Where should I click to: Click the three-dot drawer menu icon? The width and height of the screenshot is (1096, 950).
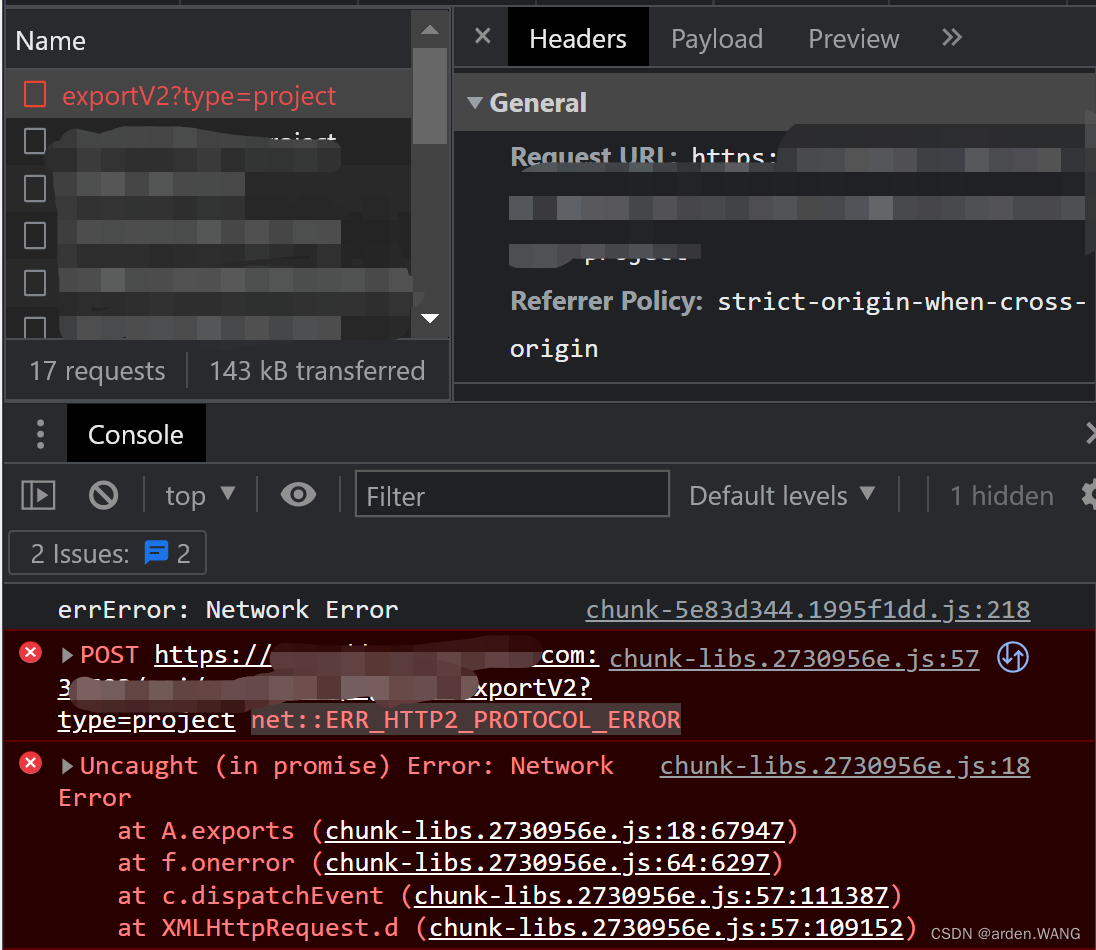click(x=40, y=434)
